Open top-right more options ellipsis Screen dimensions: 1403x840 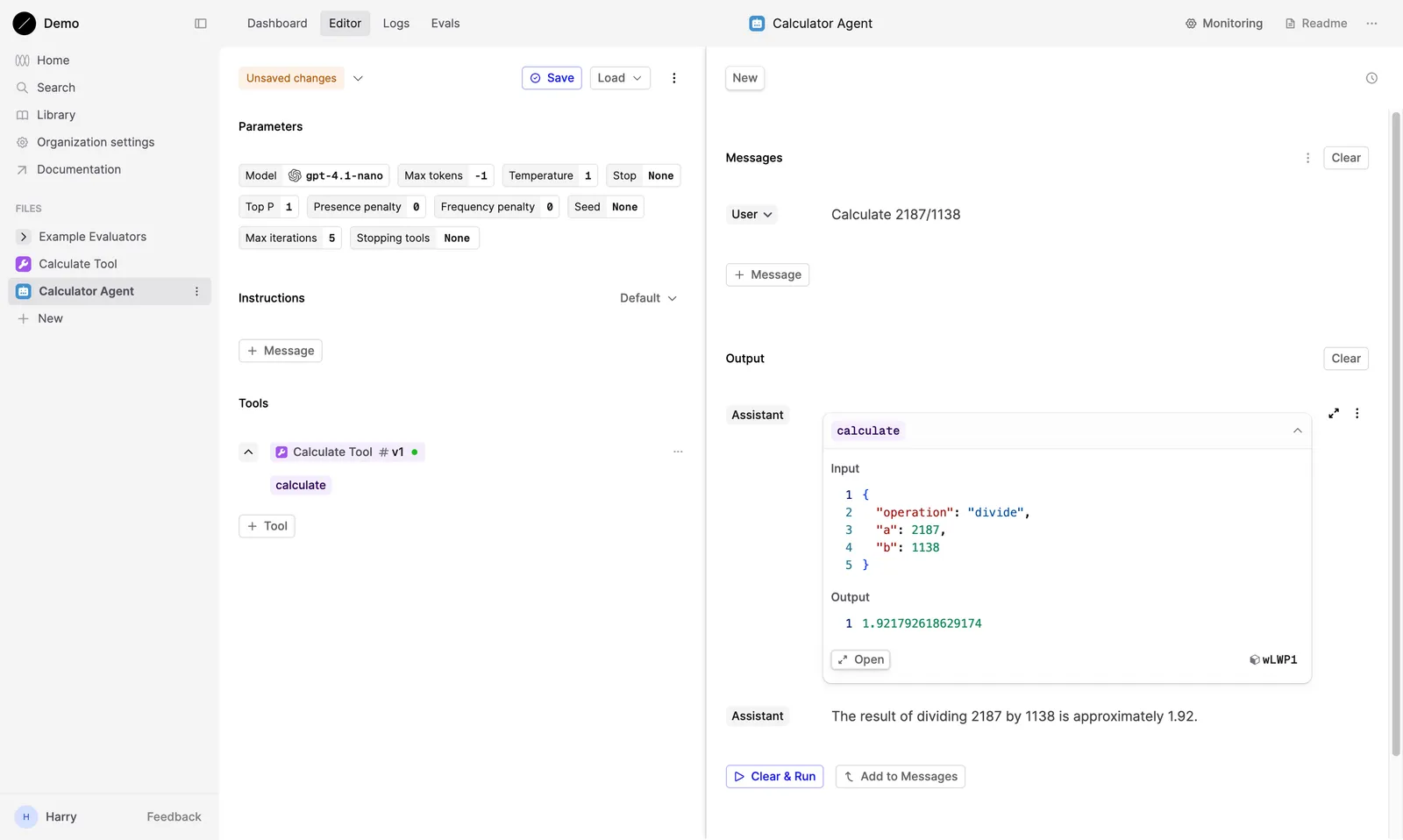(x=1371, y=24)
